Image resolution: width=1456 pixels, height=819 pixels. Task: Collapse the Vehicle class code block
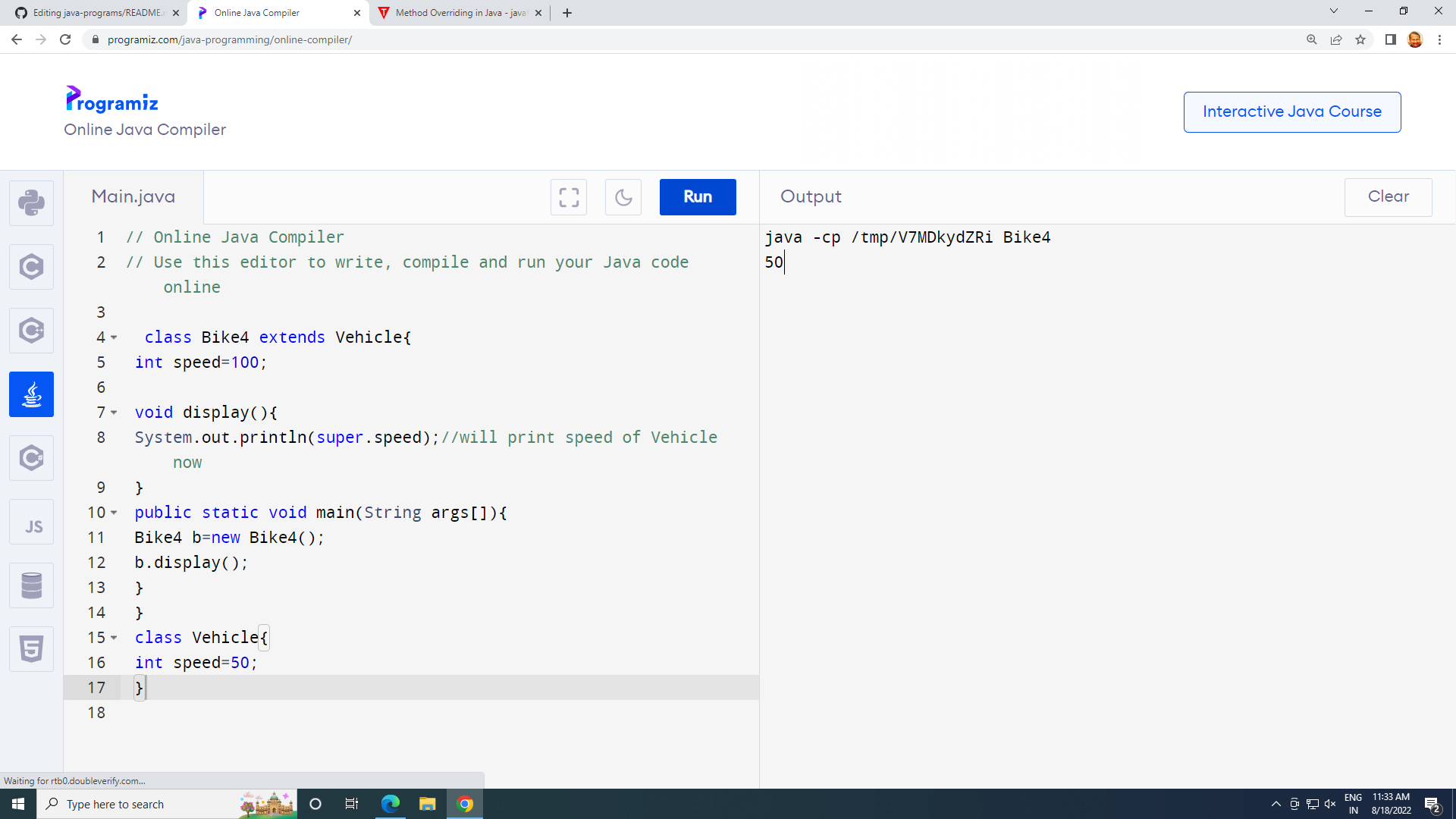[x=114, y=638]
